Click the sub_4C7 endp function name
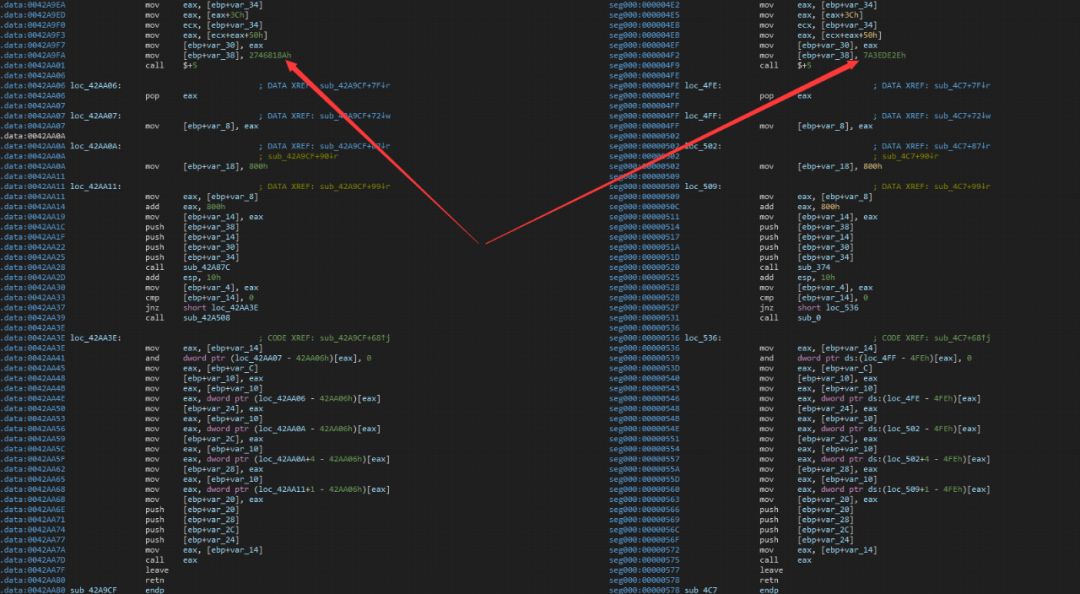Image resolution: width=1080 pixels, height=594 pixels. coord(701,591)
